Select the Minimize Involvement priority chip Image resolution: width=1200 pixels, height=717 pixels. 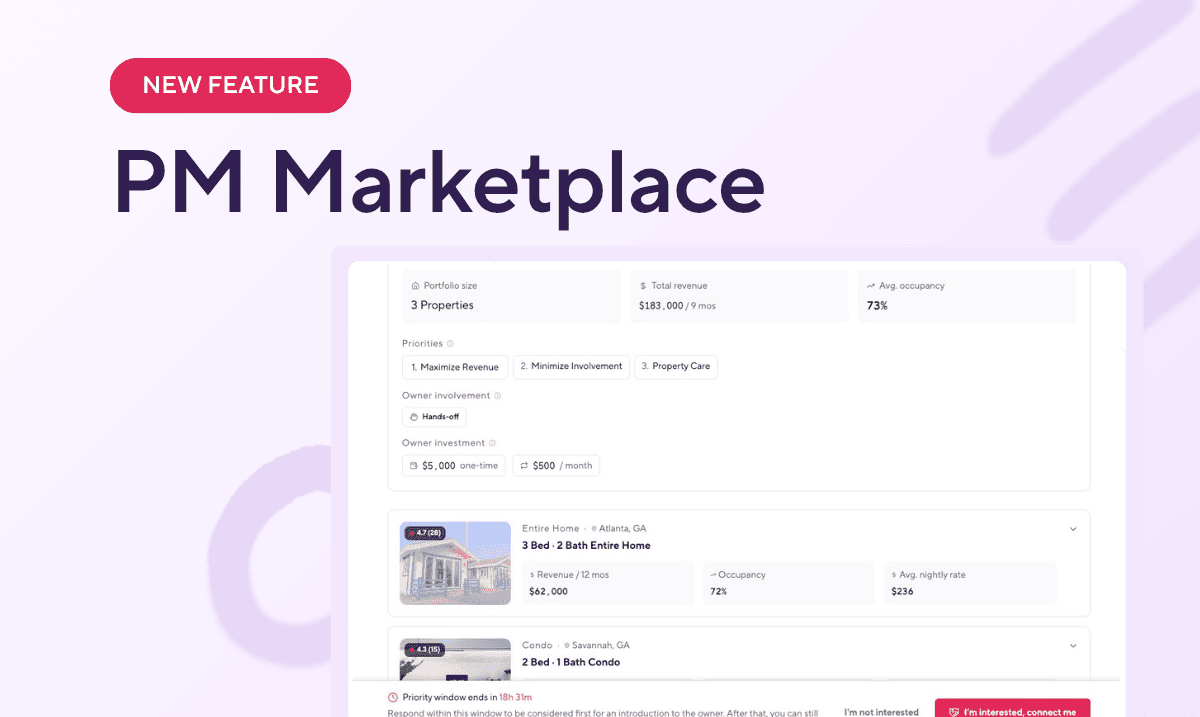pyautogui.click(x=571, y=366)
